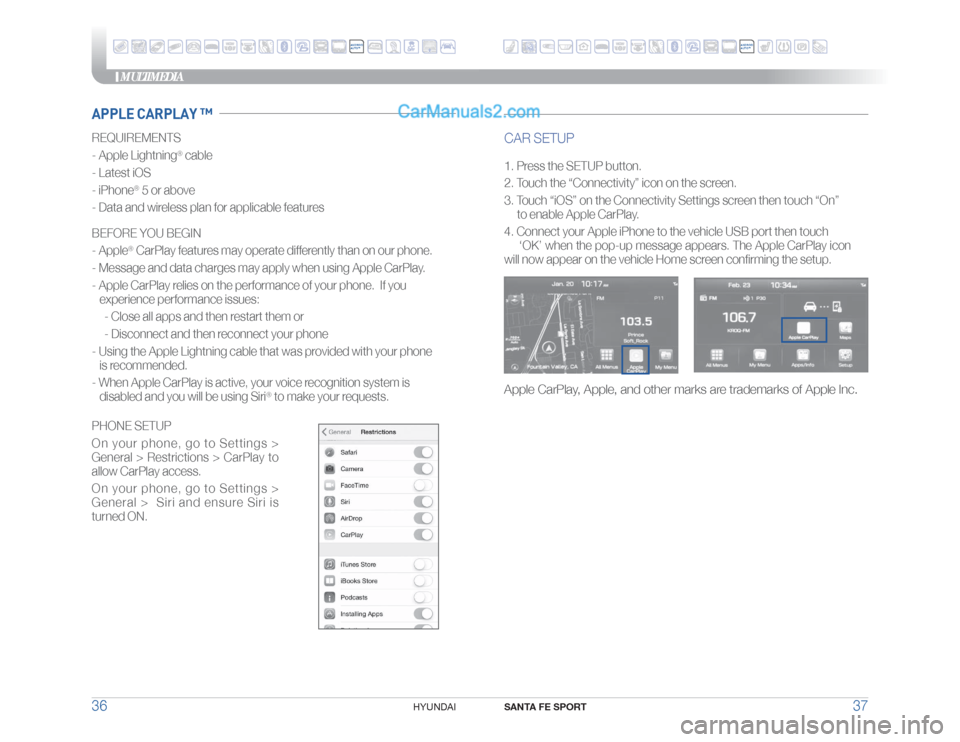Turn on the Podcasts switch
Viewport: 960px width, 742px height.
tap(423, 598)
